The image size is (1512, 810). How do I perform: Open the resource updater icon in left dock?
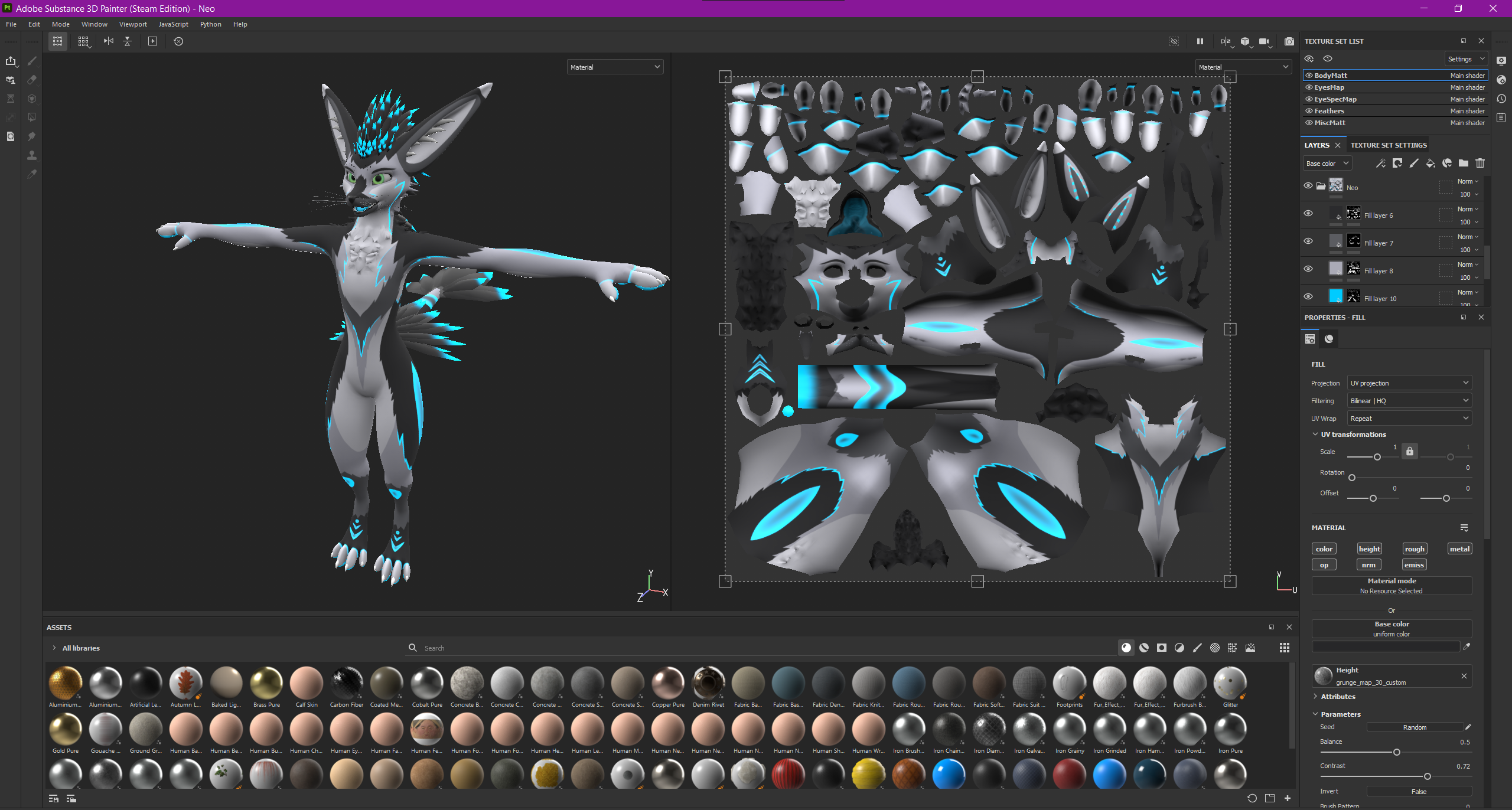[x=11, y=136]
